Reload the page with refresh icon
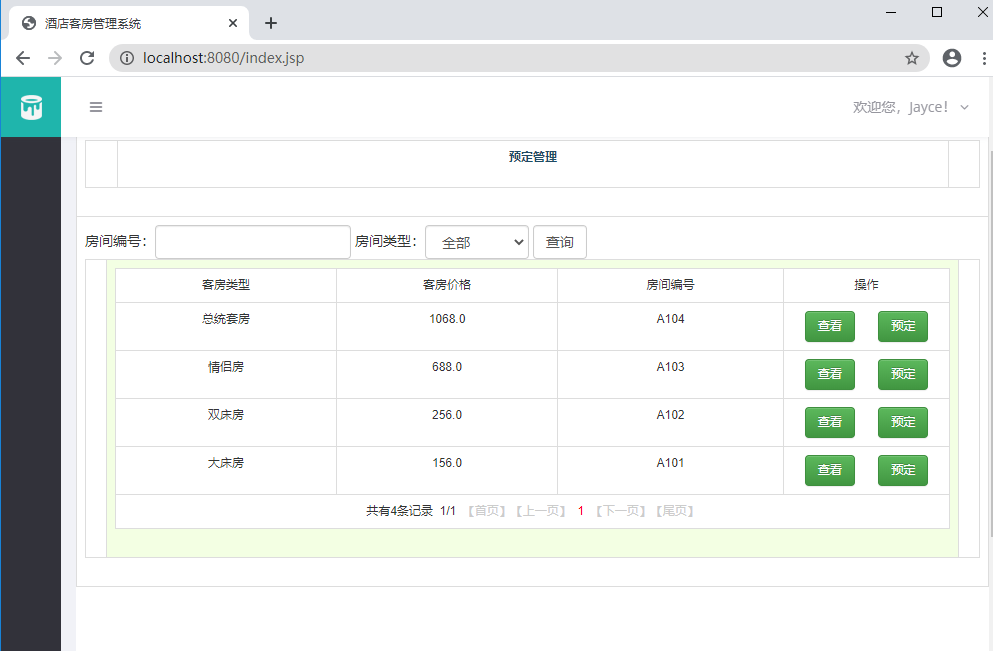This screenshot has width=993, height=651. pos(87,58)
